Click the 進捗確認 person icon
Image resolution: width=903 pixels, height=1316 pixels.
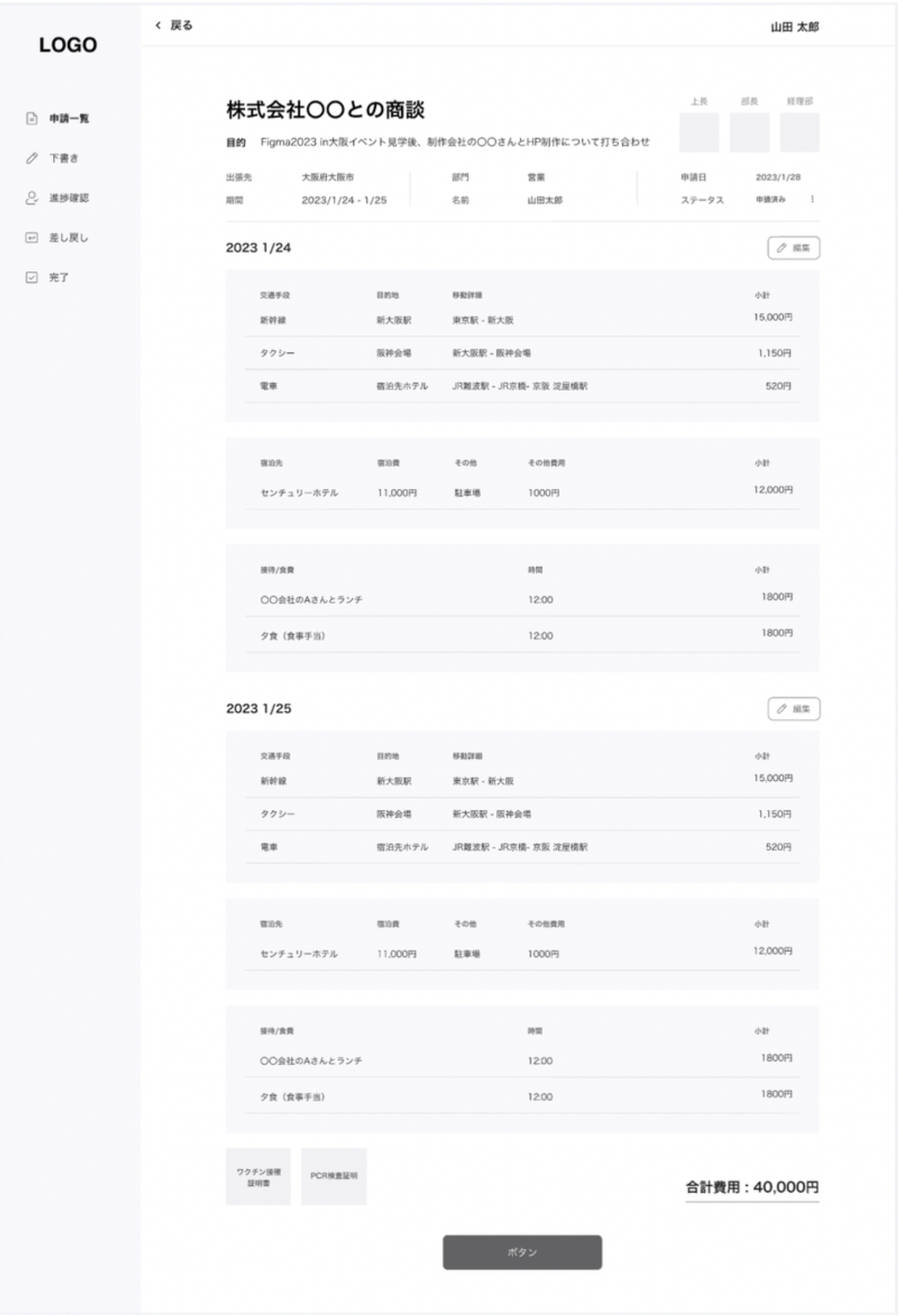click(x=32, y=198)
